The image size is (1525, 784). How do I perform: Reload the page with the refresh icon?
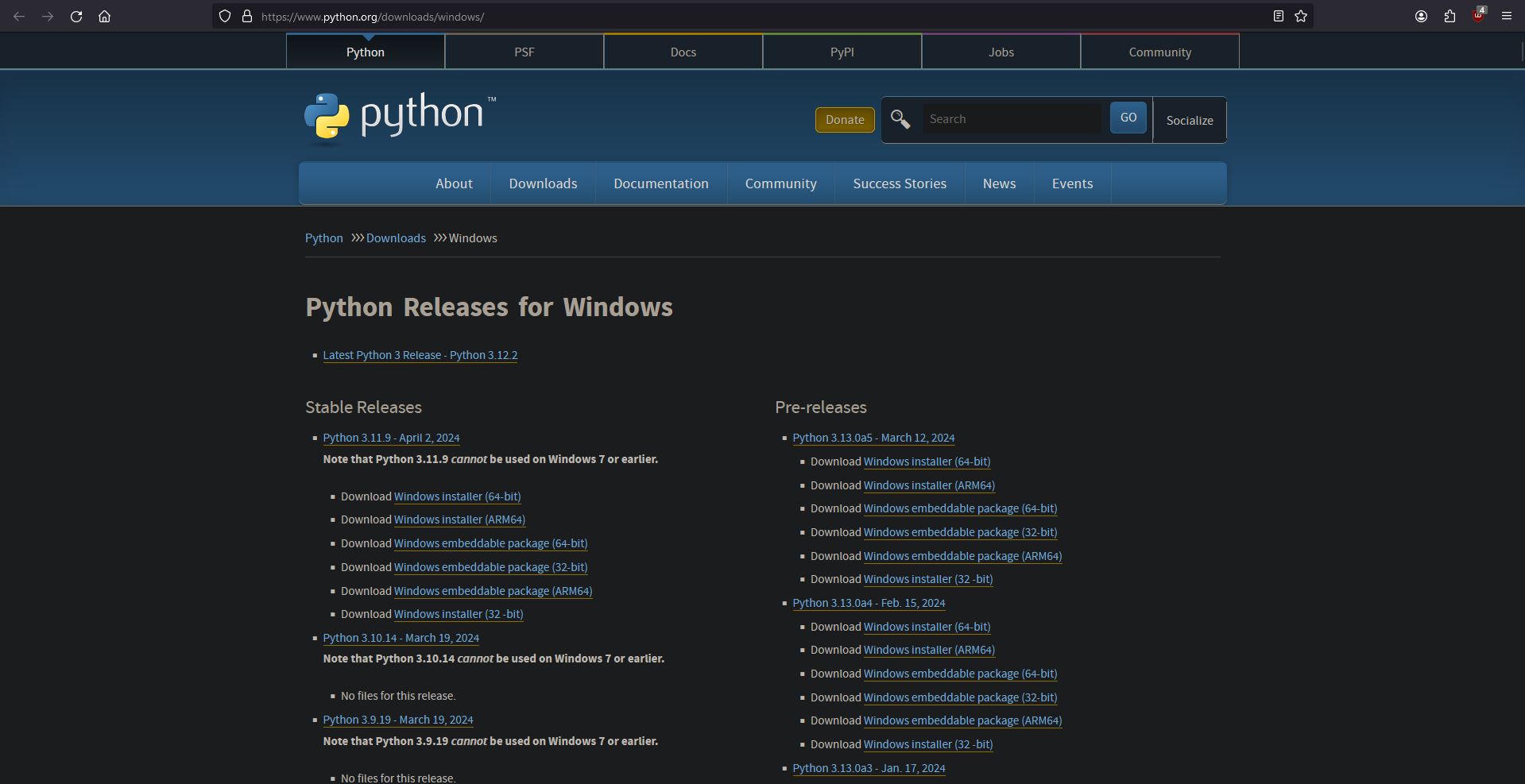point(76,16)
